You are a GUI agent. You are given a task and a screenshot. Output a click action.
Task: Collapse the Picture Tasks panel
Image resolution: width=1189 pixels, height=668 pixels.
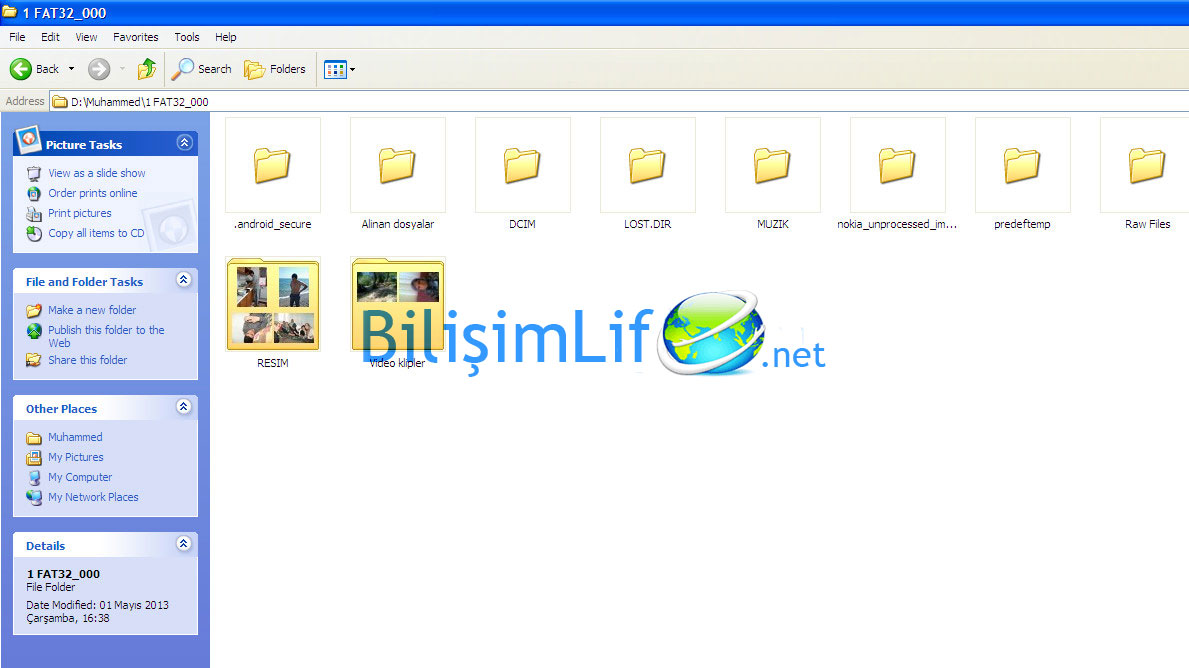click(x=183, y=143)
